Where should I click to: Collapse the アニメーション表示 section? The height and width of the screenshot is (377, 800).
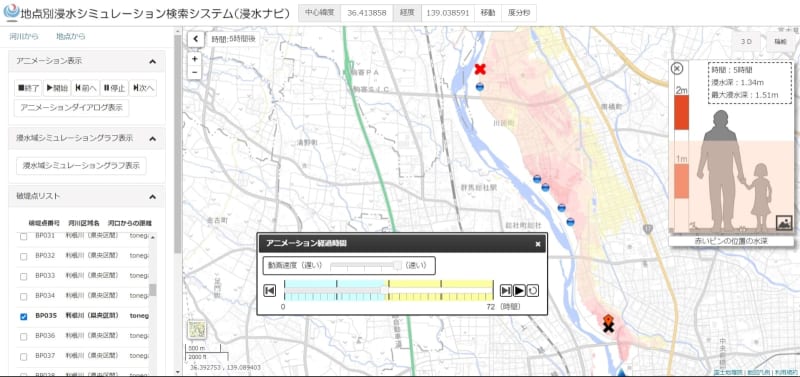coord(152,61)
